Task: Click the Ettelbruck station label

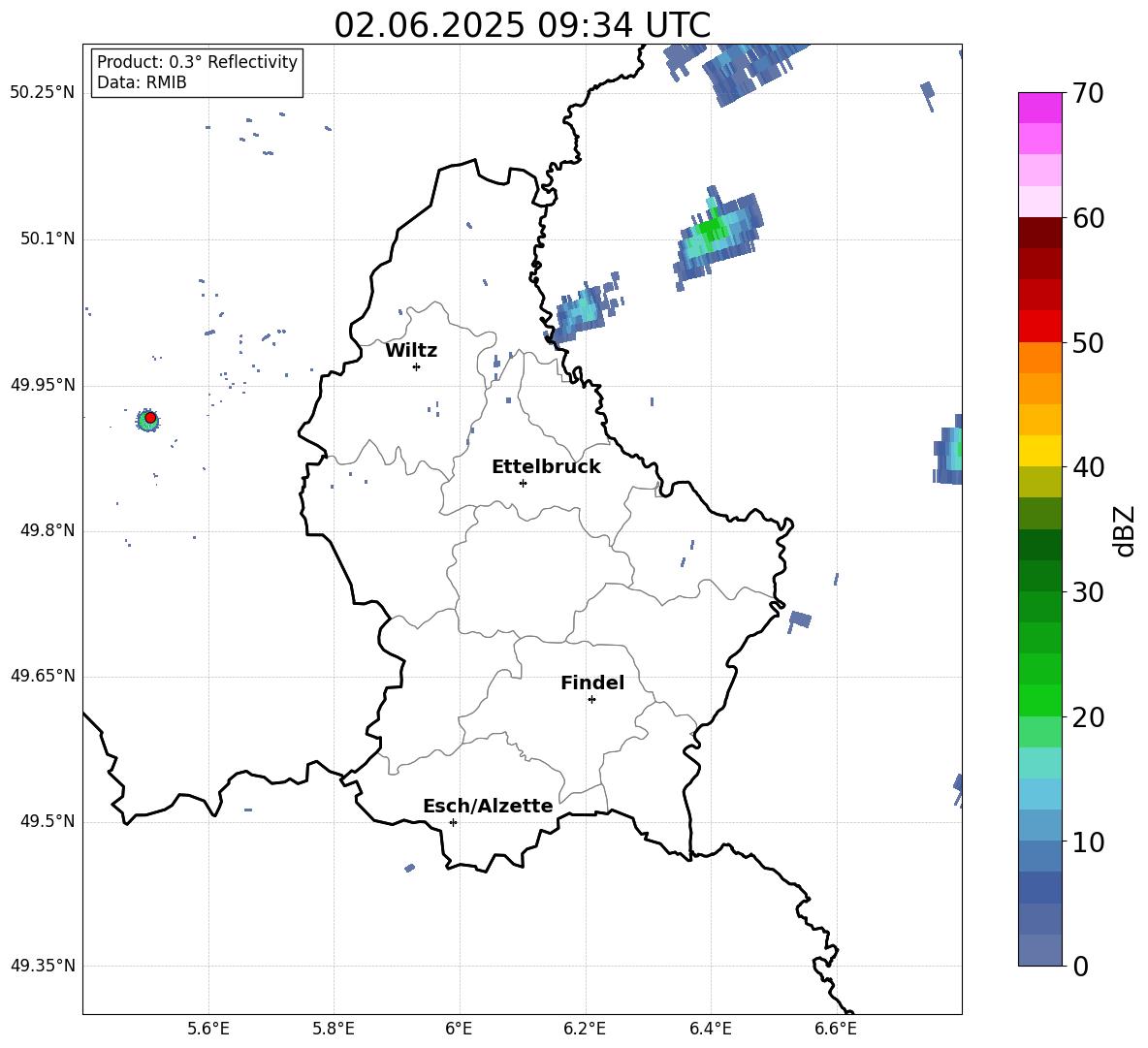Action: tap(546, 467)
